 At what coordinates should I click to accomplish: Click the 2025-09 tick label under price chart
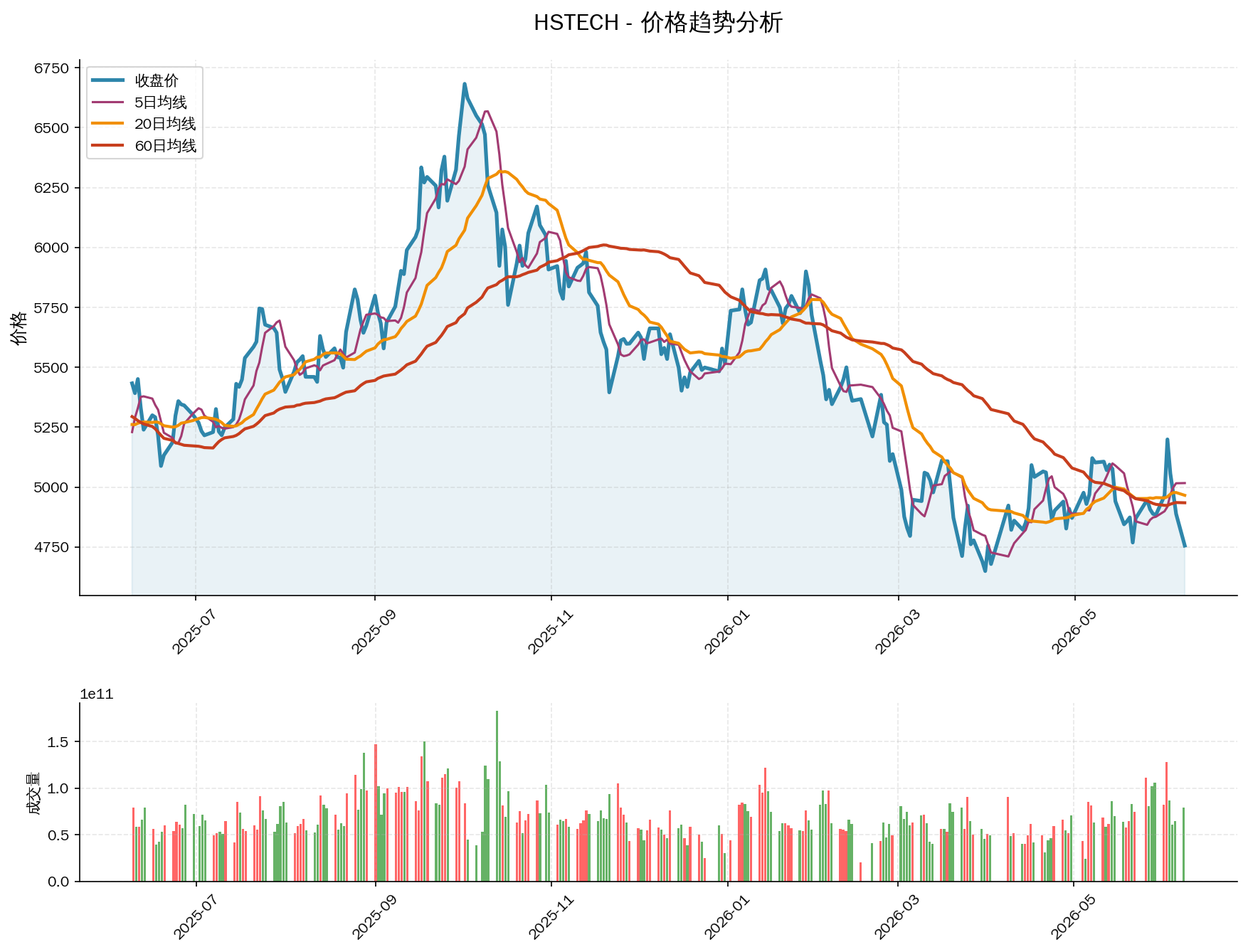(x=373, y=632)
